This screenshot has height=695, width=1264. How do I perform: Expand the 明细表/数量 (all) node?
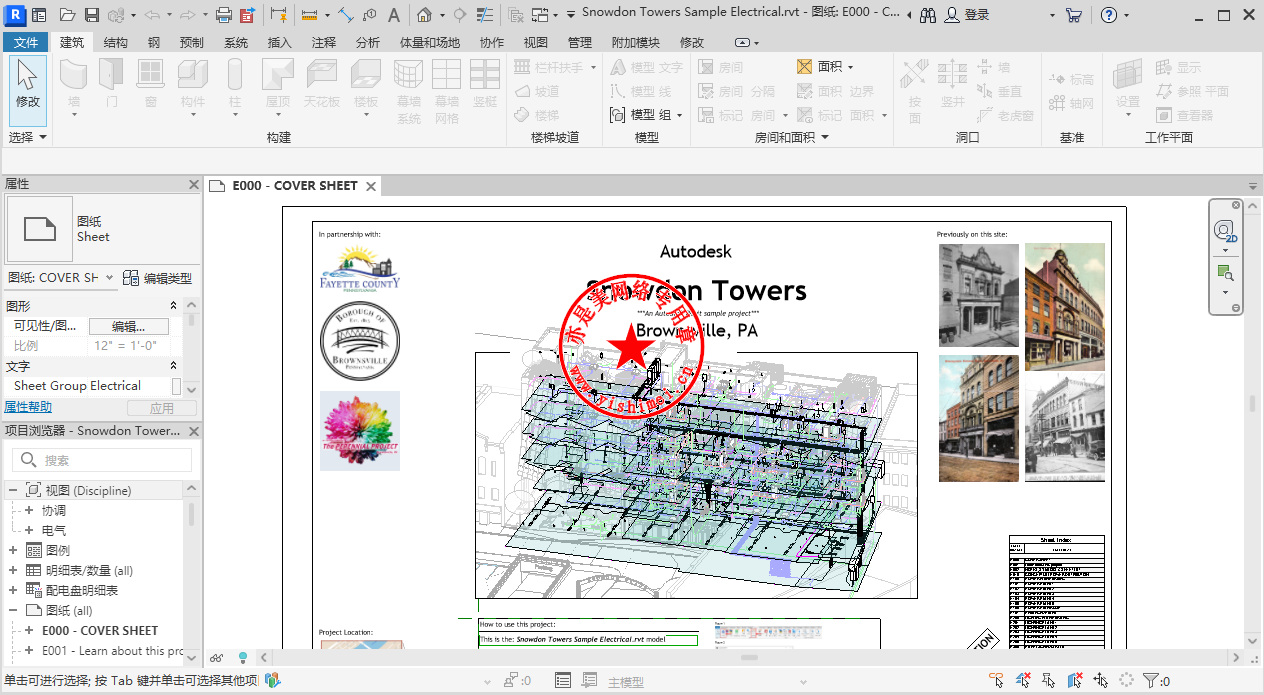tap(13, 570)
